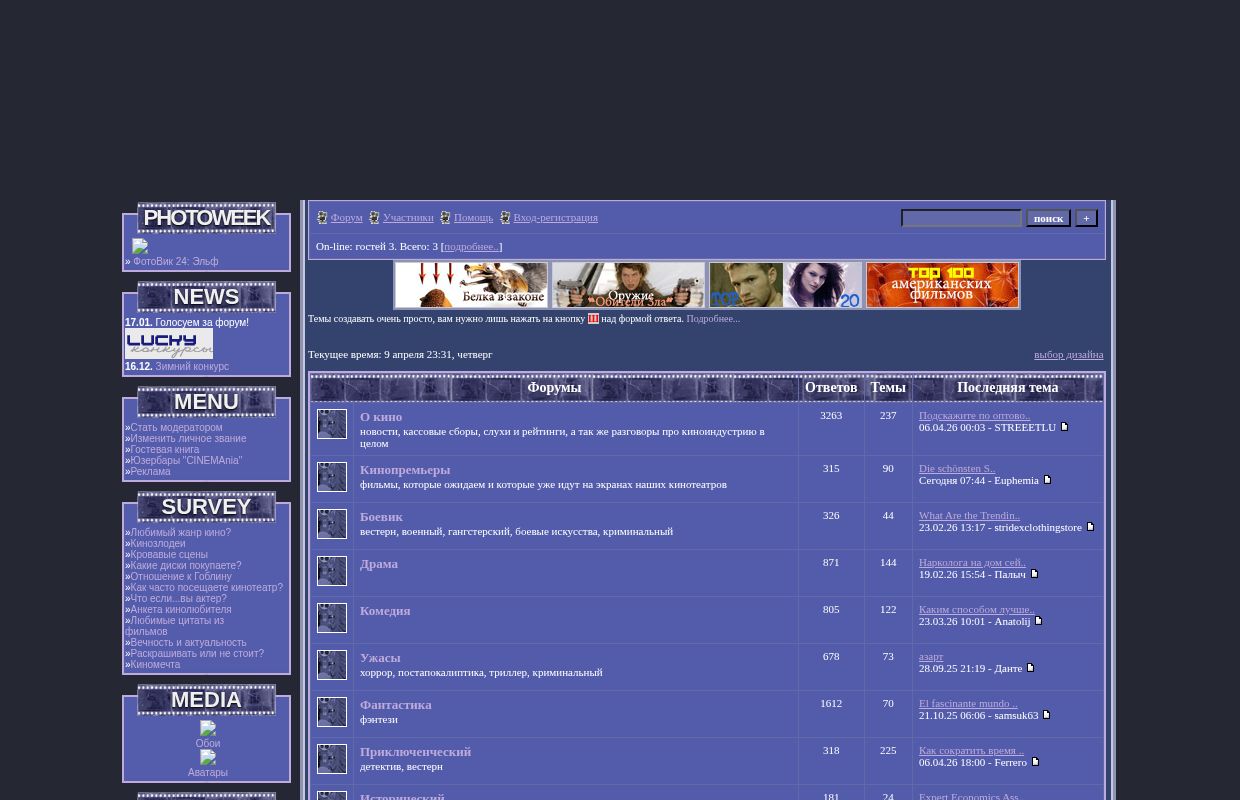The width and height of the screenshot is (1240, 800).
Task: Click the plus advanced search button
Action: (x=1086, y=218)
